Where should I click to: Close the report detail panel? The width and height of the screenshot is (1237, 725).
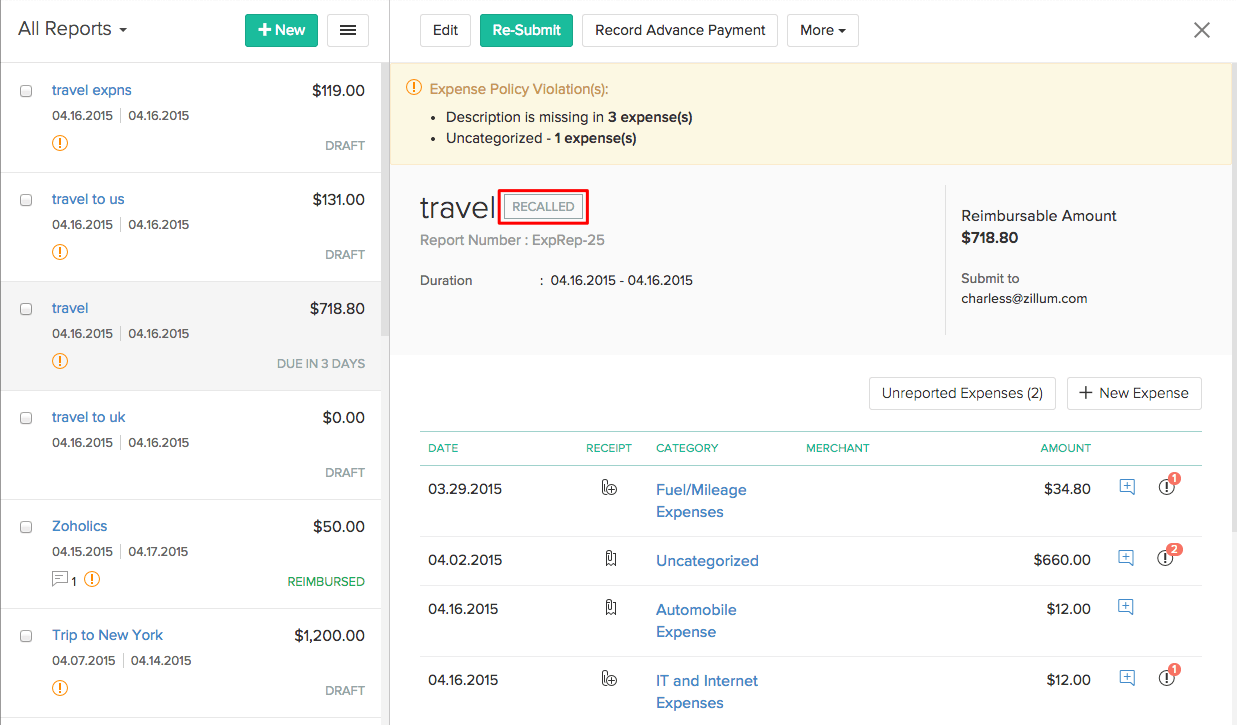click(x=1202, y=30)
